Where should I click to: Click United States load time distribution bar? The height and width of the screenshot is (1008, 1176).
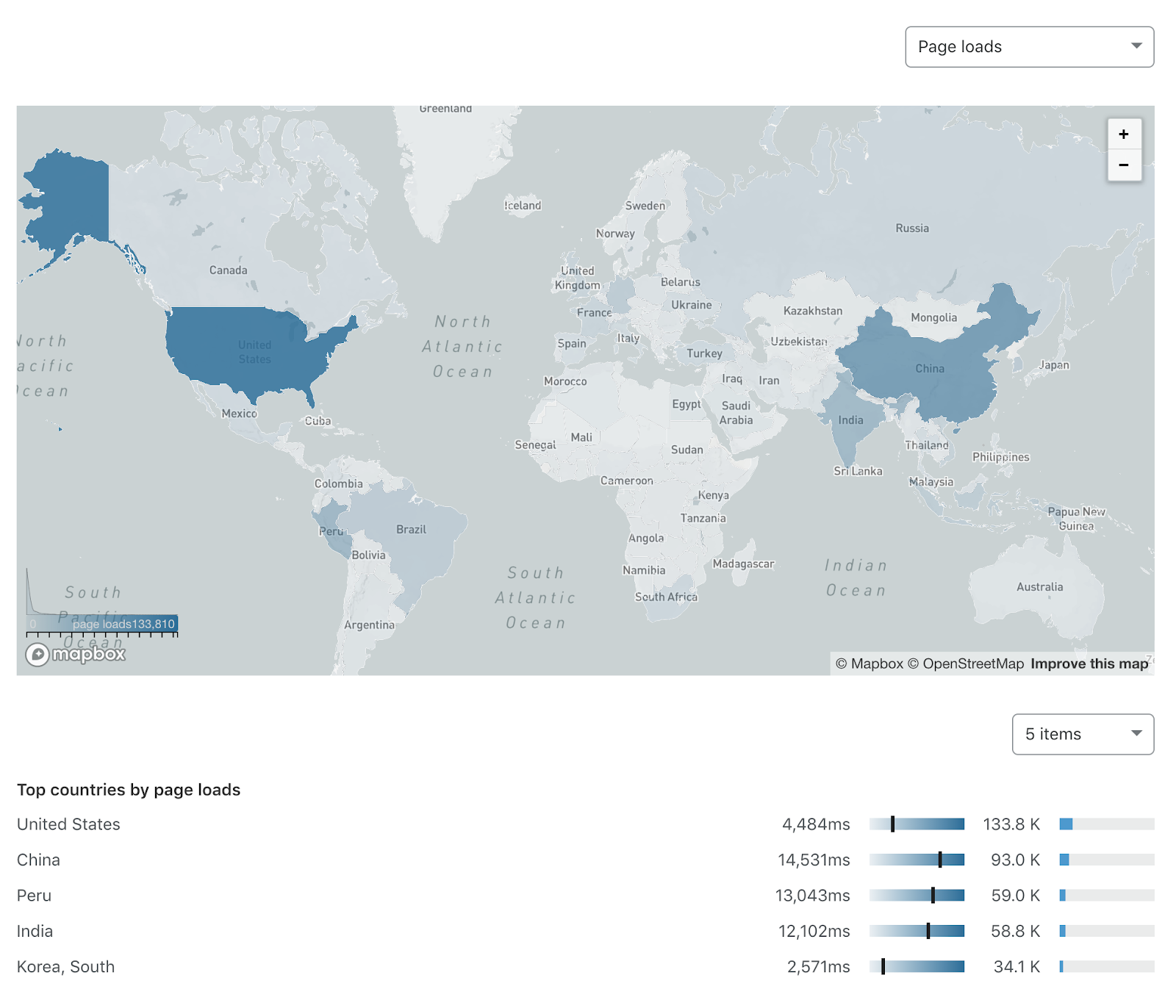pos(917,824)
